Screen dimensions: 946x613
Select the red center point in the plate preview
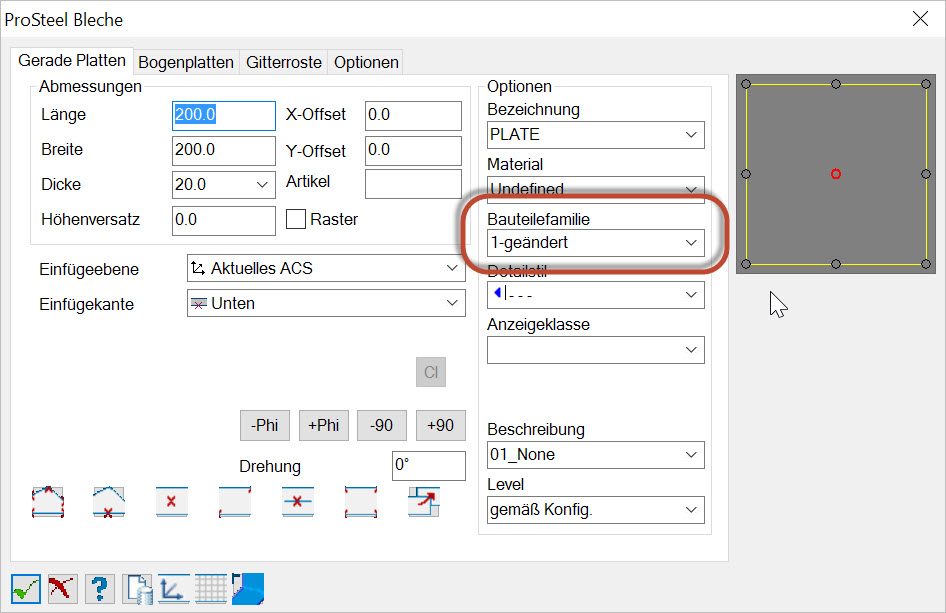(x=836, y=174)
